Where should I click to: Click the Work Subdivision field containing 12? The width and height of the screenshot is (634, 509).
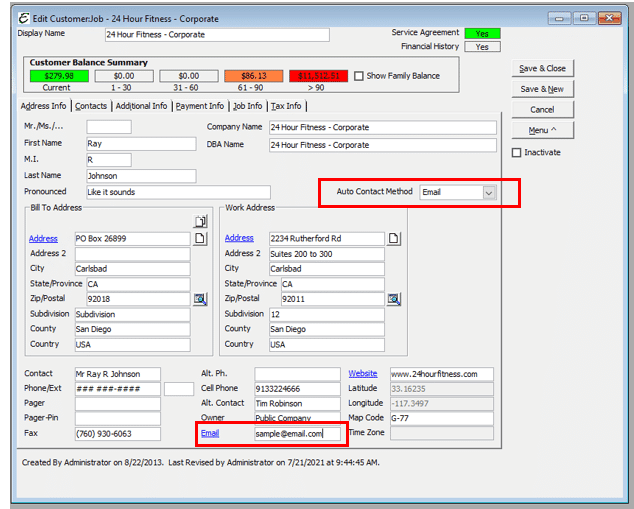[327, 315]
